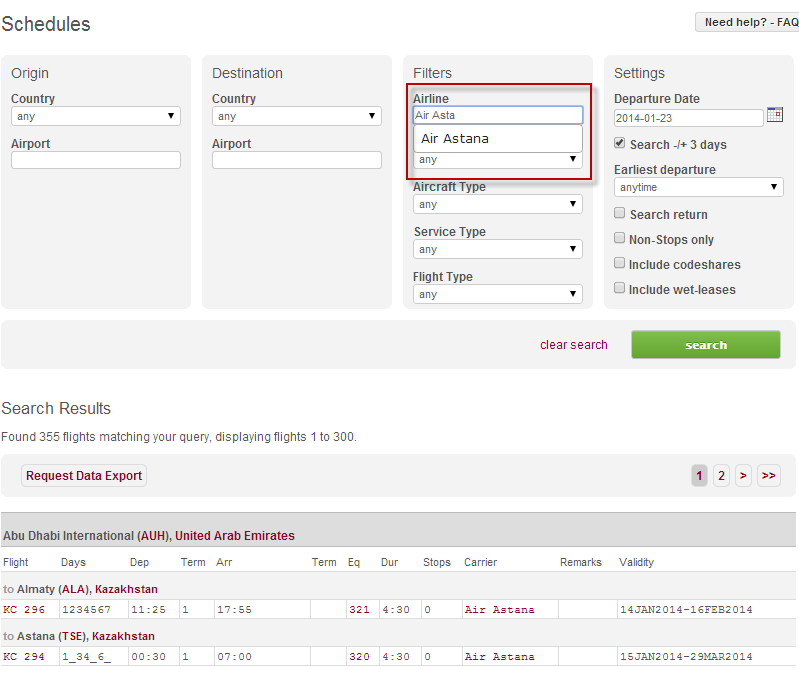Click the clear search link
Image resolution: width=799 pixels, height=674 pixels.
pos(574,345)
